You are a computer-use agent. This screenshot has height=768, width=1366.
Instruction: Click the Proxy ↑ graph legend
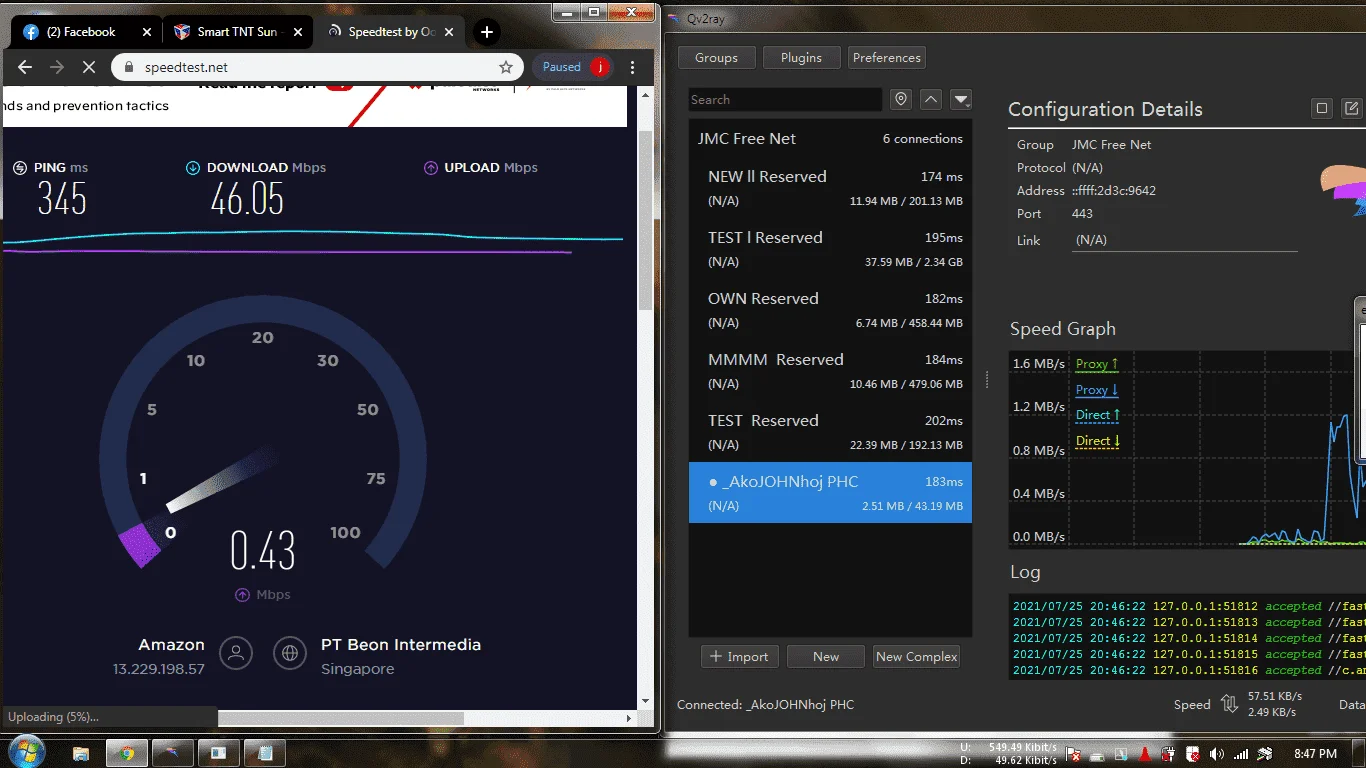click(1097, 365)
